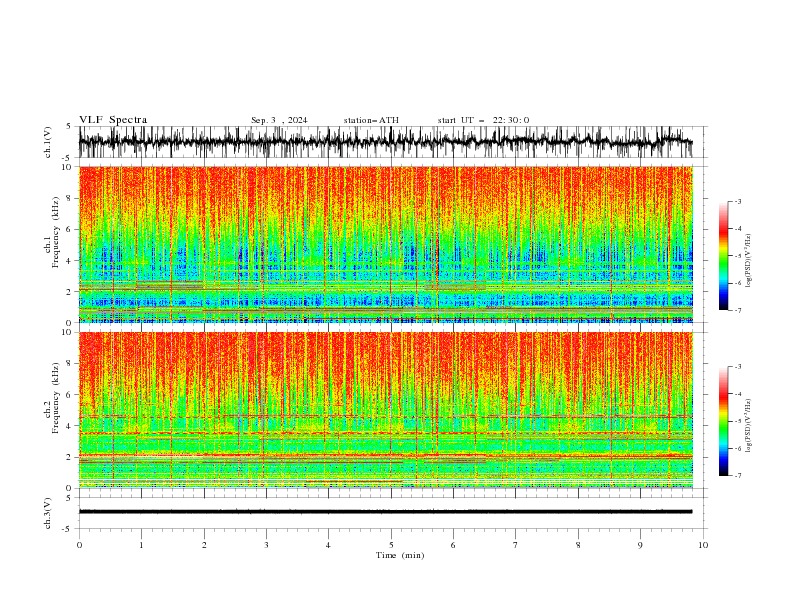Screen dimensions: 792x612
Task: Click the 'log(PSD)(V²/Hz)' label beside the ch.2 colorbar
Action: 749,426
